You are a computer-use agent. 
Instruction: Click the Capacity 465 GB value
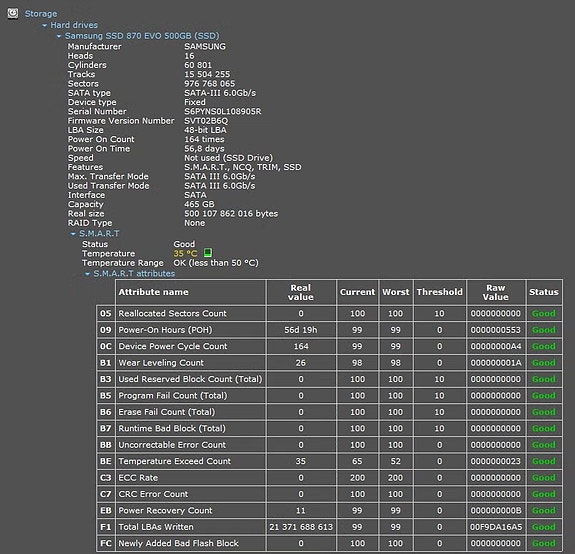pos(199,204)
